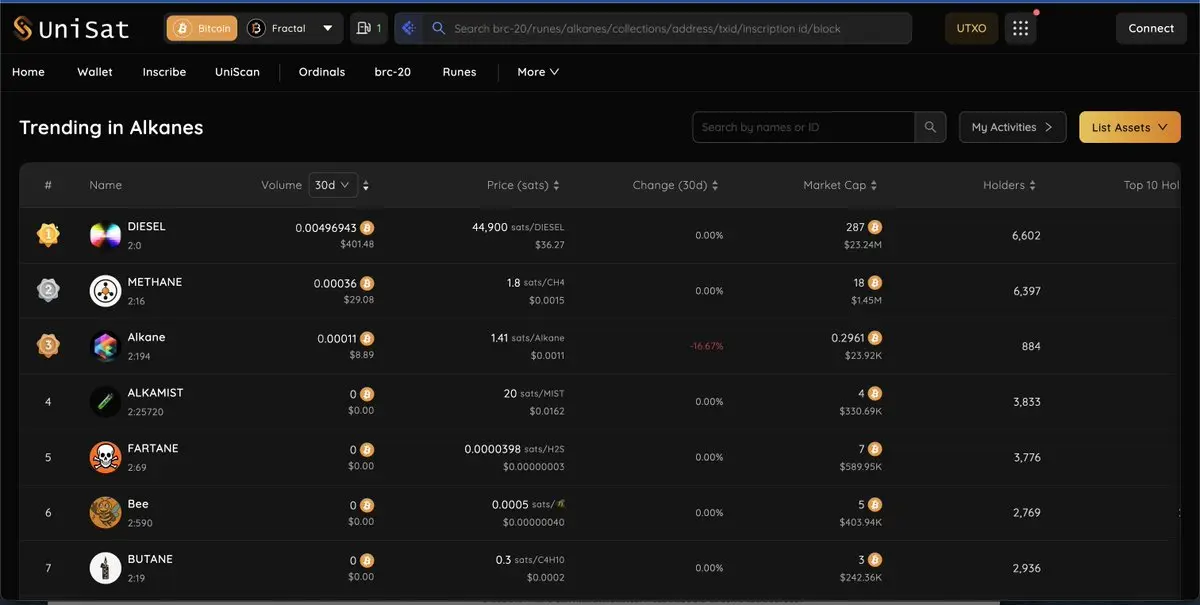Open the UTXO button

971,28
